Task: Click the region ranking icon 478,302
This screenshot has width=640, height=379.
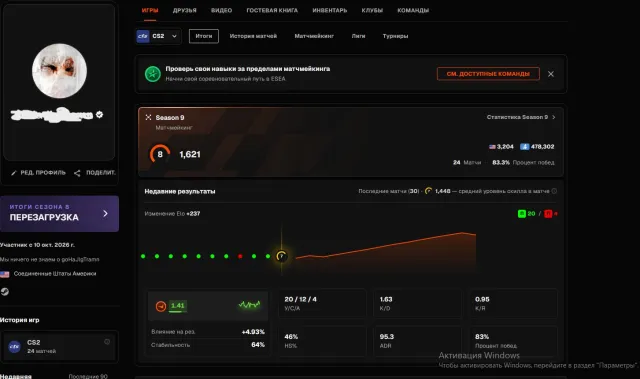Action: click(537, 146)
